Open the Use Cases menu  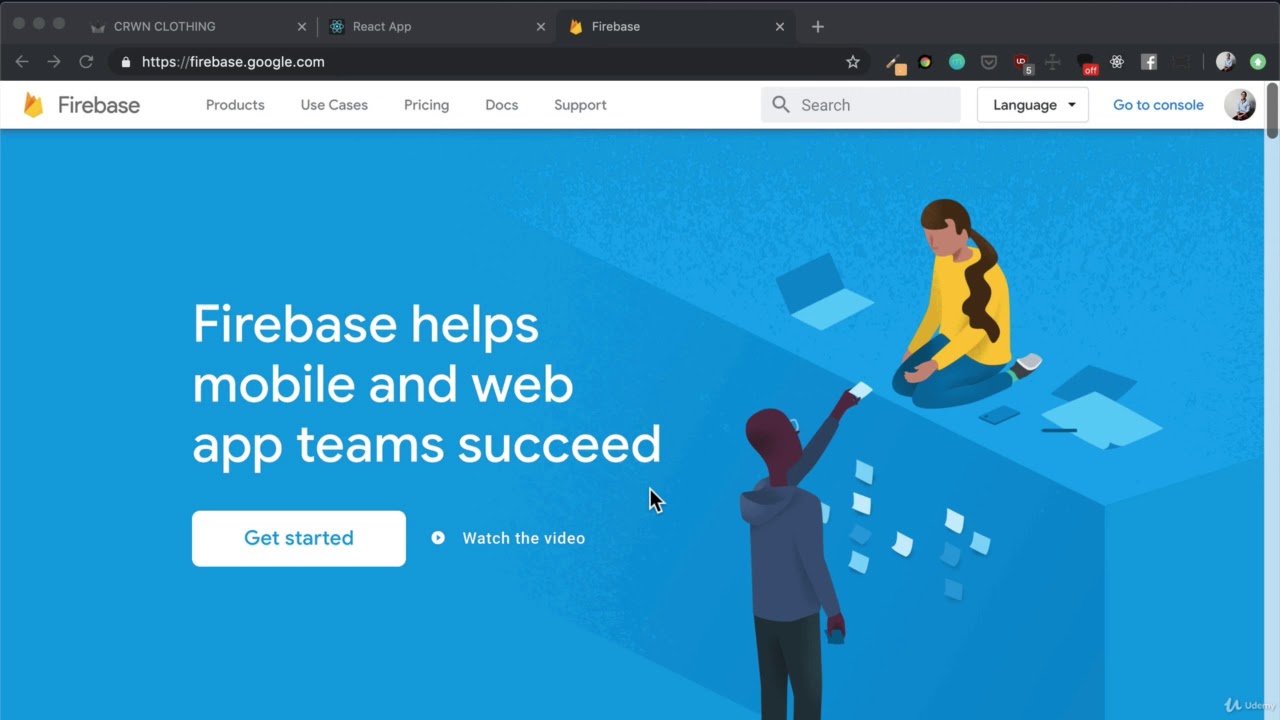click(334, 105)
